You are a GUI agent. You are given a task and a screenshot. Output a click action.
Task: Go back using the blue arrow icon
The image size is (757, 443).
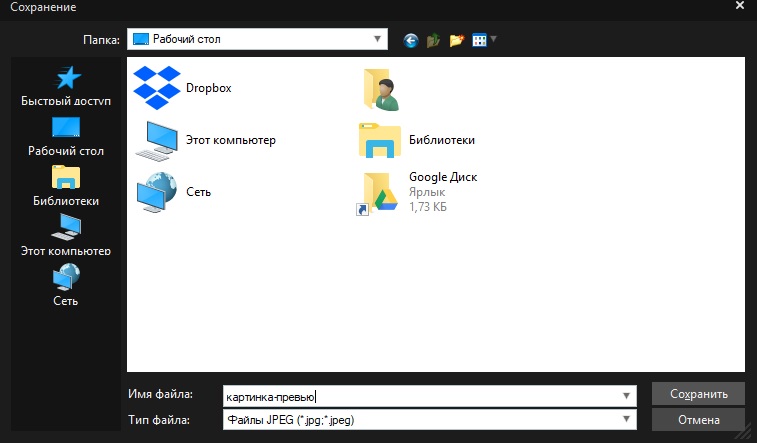[x=410, y=40]
